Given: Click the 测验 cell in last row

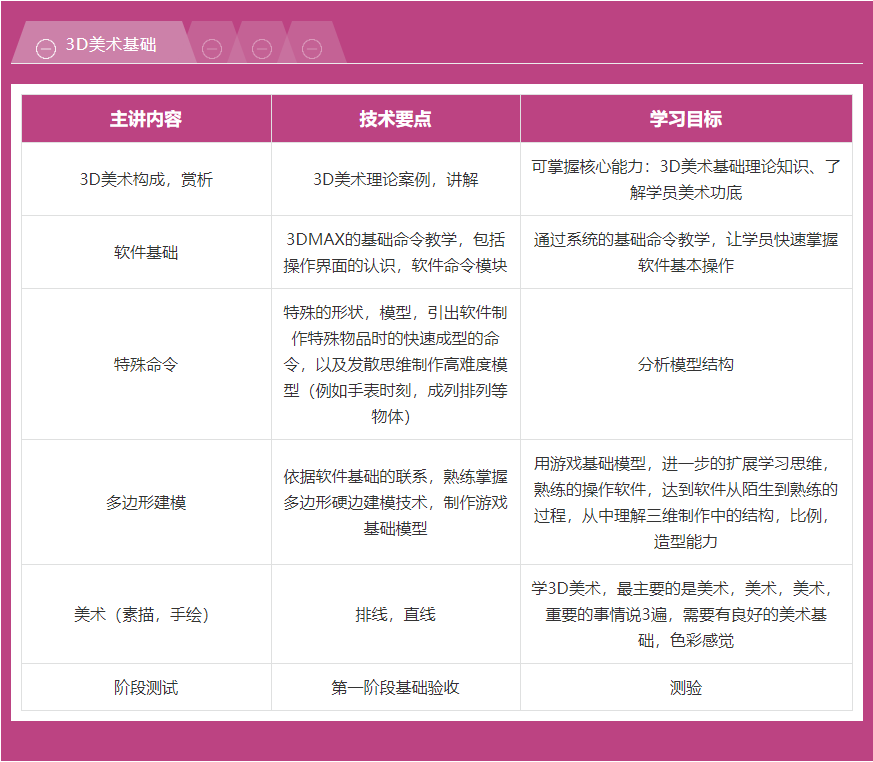Looking at the screenshot, I should coord(685,688).
